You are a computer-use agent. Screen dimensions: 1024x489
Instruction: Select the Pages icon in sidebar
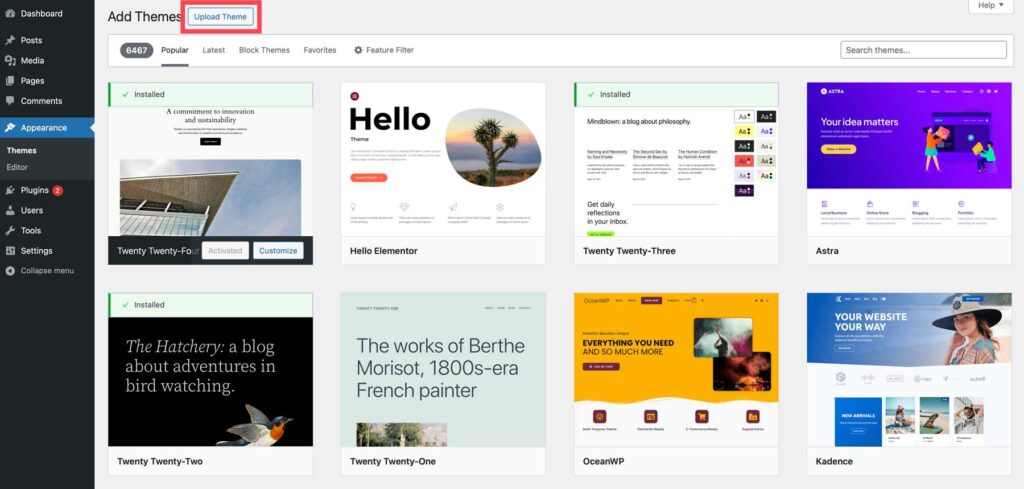[10, 81]
